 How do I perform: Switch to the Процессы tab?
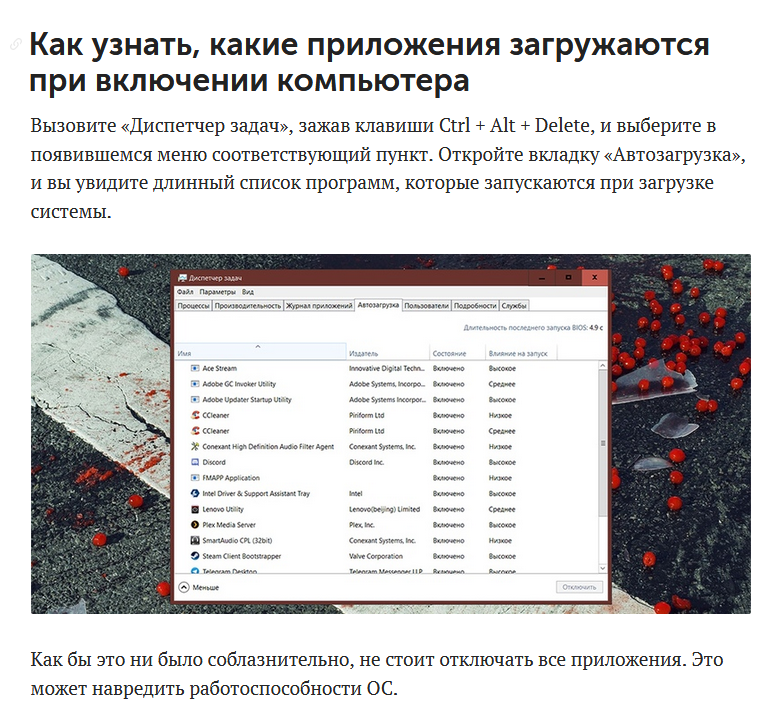point(193,305)
